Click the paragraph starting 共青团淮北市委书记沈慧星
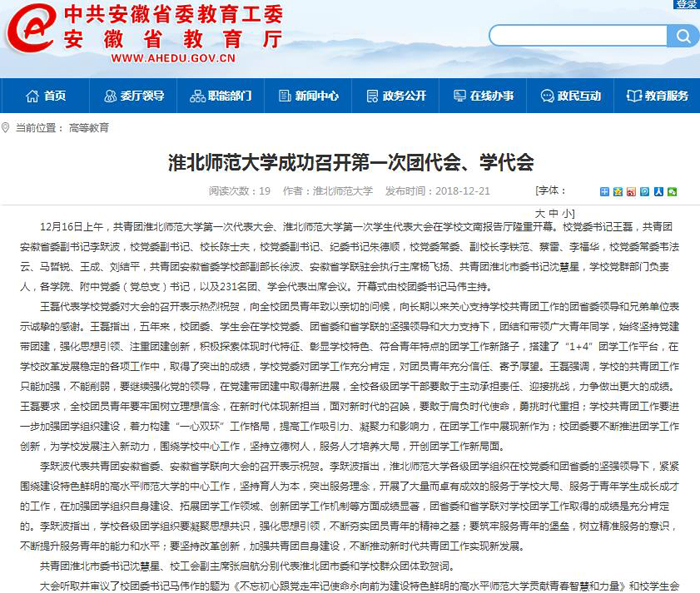This screenshot has width=700, height=593. tap(247, 566)
